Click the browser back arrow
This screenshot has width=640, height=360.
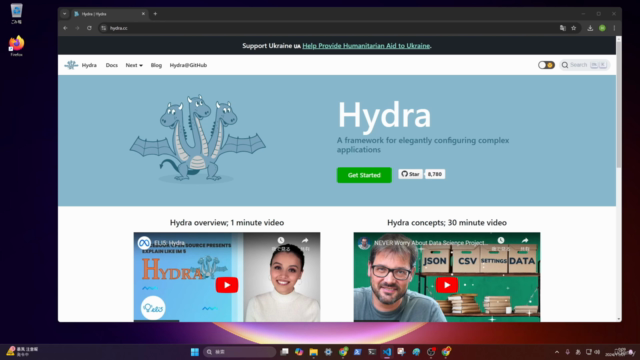65,28
